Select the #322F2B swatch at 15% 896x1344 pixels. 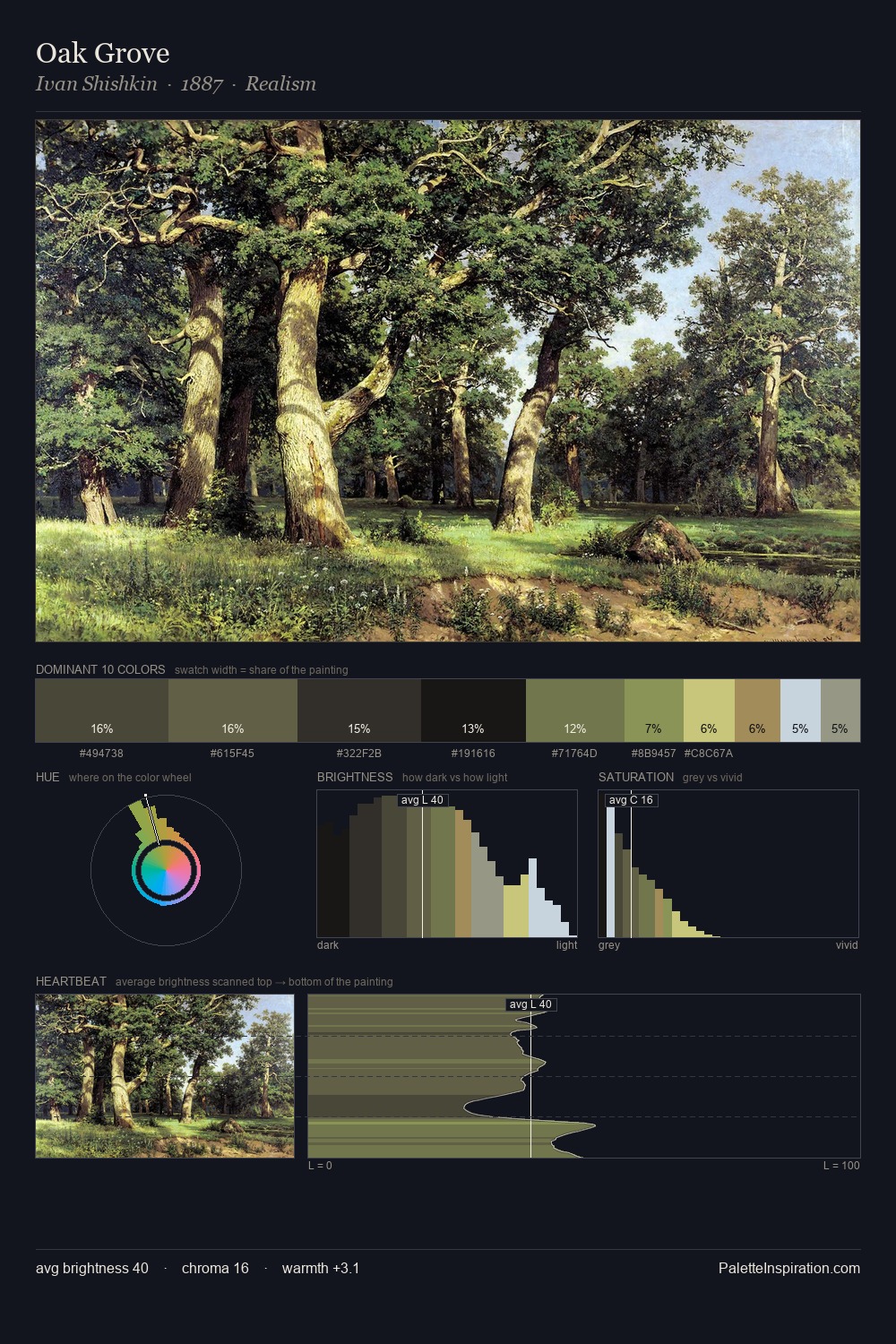tap(359, 711)
